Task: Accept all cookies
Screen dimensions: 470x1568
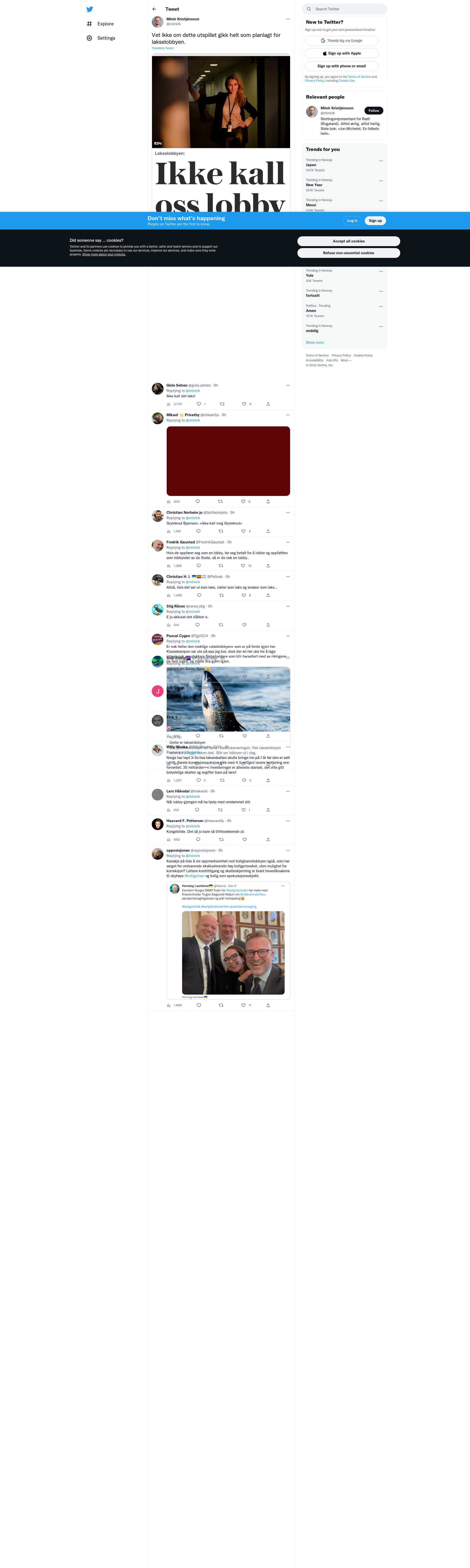Action: point(349,241)
